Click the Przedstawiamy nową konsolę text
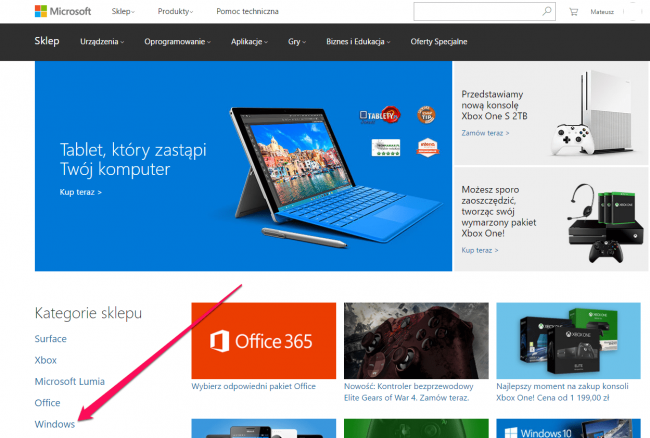The width and height of the screenshot is (650, 438). point(494,105)
